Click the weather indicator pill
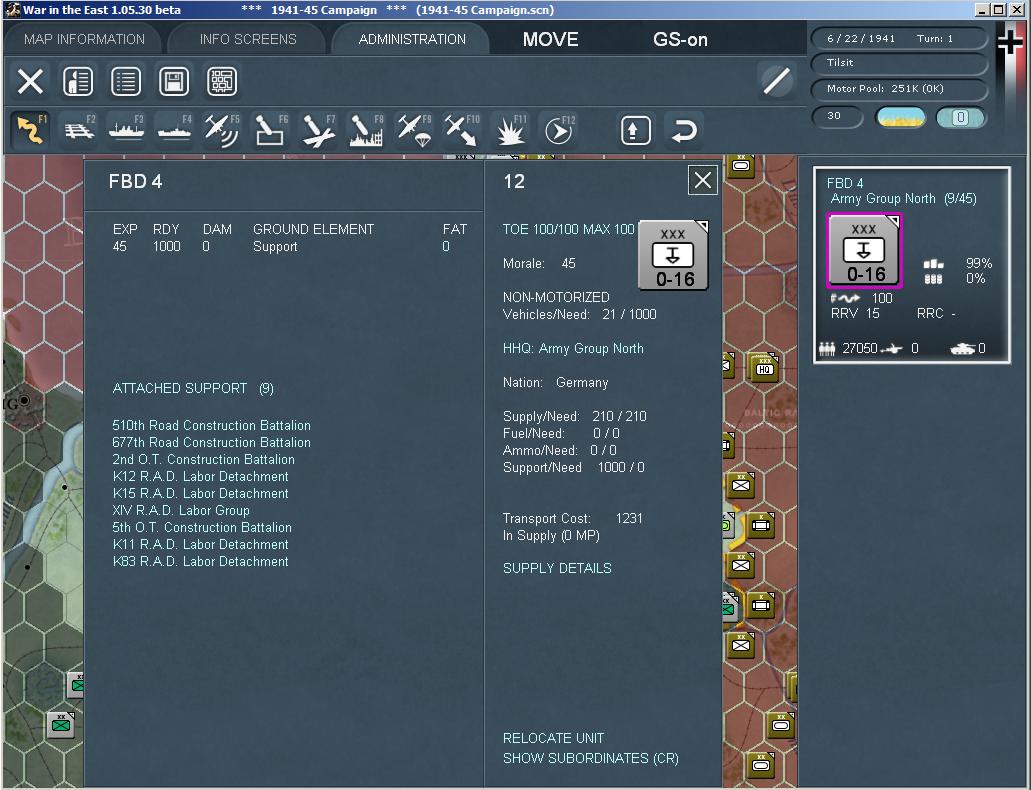 (x=900, y=118)
